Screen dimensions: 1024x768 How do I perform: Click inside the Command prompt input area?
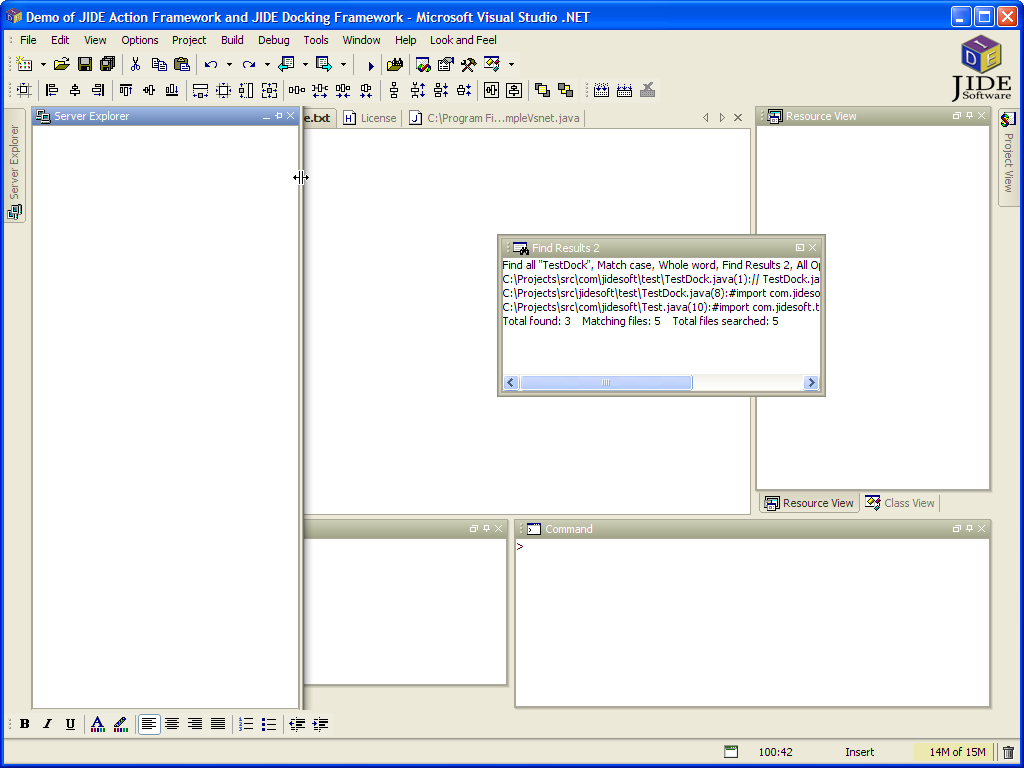752,622
